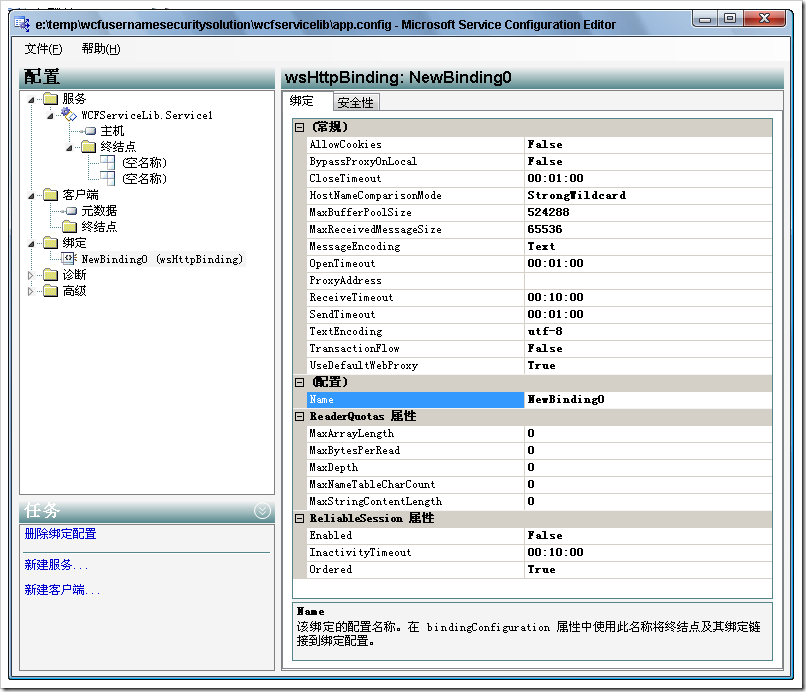Click the 新建服务... link

(x=57, y=565)
